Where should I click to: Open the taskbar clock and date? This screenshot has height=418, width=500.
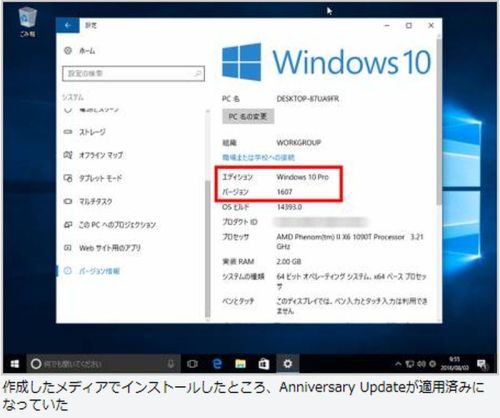click(x=455, y=364)
